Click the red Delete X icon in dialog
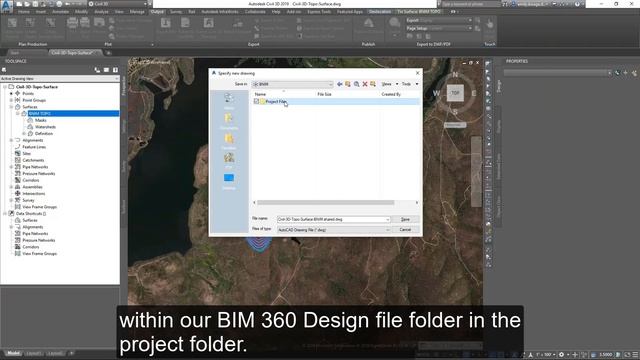640x360 pixels. pyautogui.click(x=365, y=84)
